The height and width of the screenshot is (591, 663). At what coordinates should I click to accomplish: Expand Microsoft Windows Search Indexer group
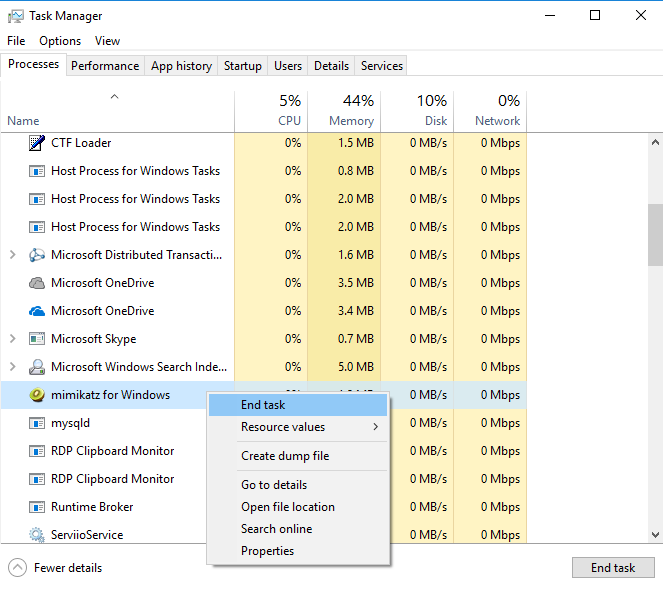click(x=13, y=367)
